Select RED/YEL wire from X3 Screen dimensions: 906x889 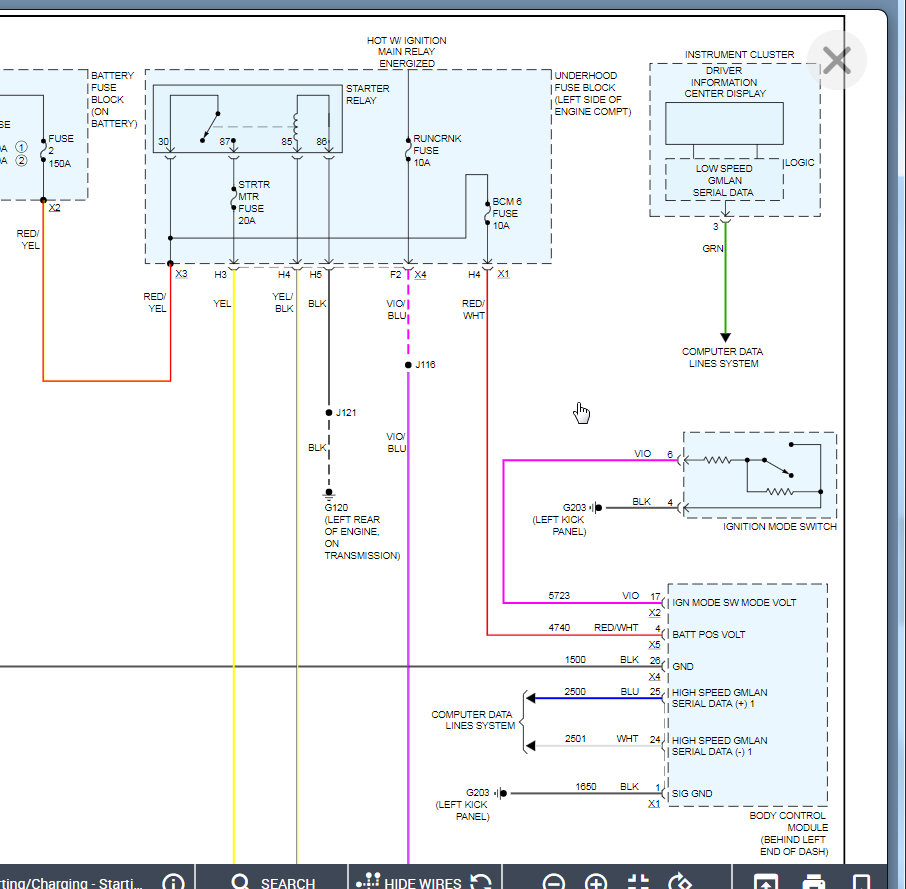[x=170, y=323]
